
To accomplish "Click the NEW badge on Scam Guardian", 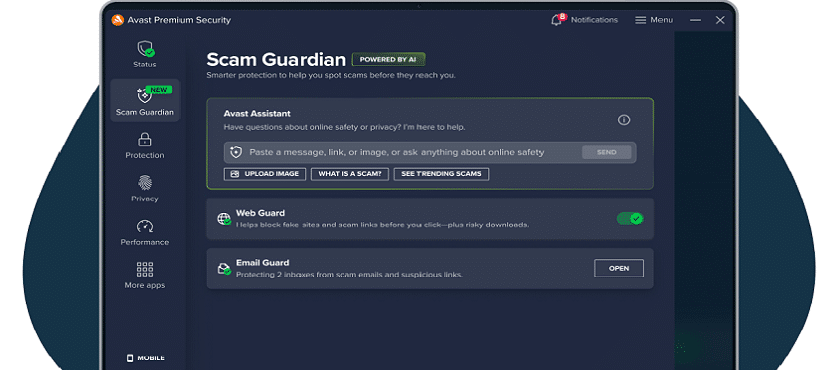I will point(159,89).
